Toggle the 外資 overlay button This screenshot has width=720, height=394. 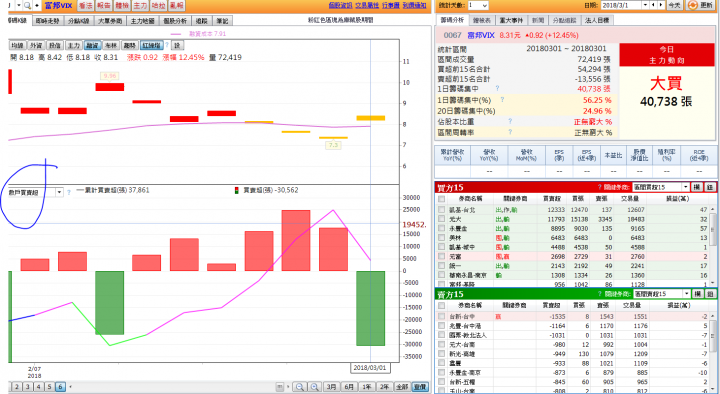(36, 45)
